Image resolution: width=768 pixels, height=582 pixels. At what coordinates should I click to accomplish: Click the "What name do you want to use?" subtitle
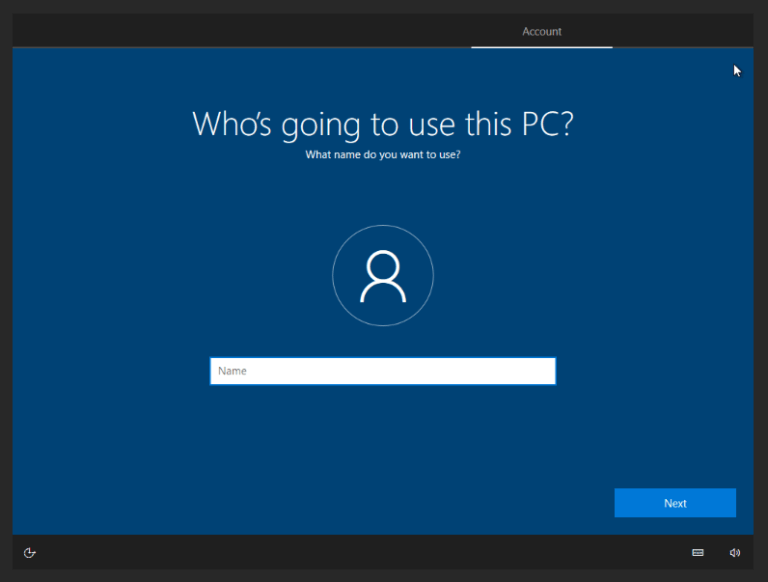click(383, 155)
